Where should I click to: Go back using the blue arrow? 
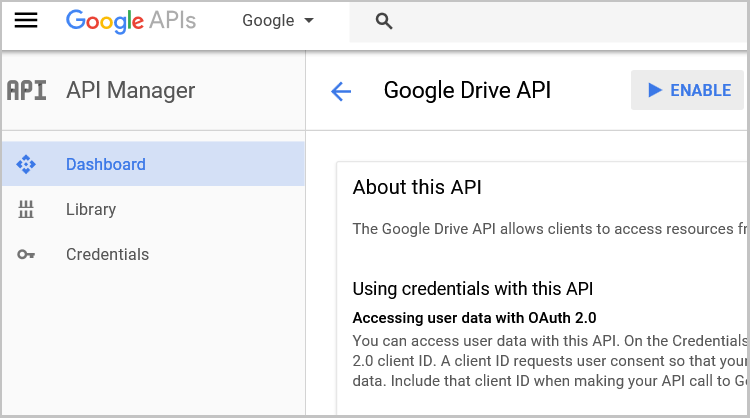(x=341, y=91)
